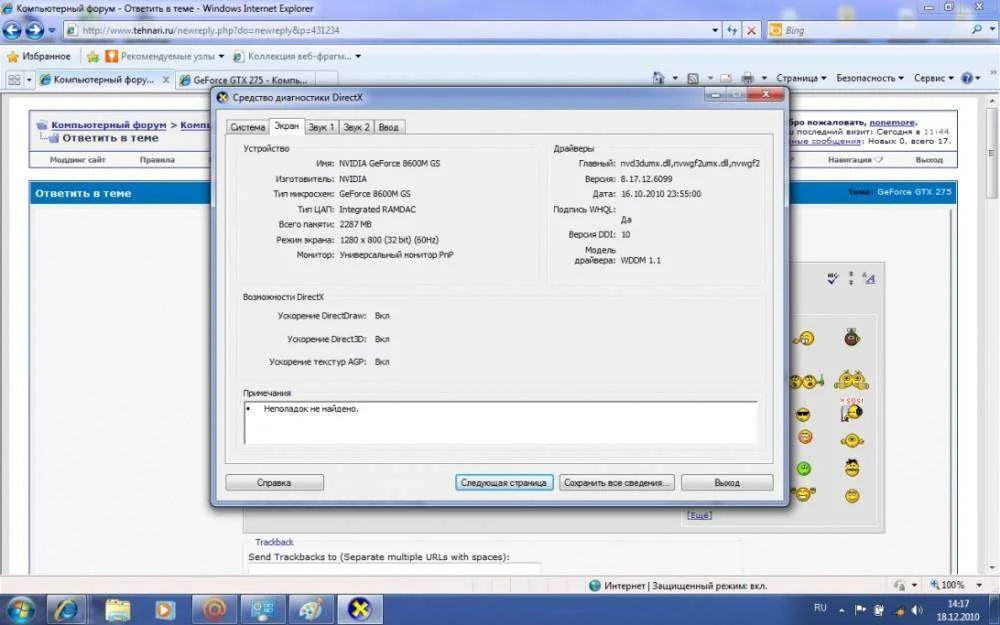1000x625 pixels.
Task: Click the volume speaker tray icon
Action: coord(917,610)
